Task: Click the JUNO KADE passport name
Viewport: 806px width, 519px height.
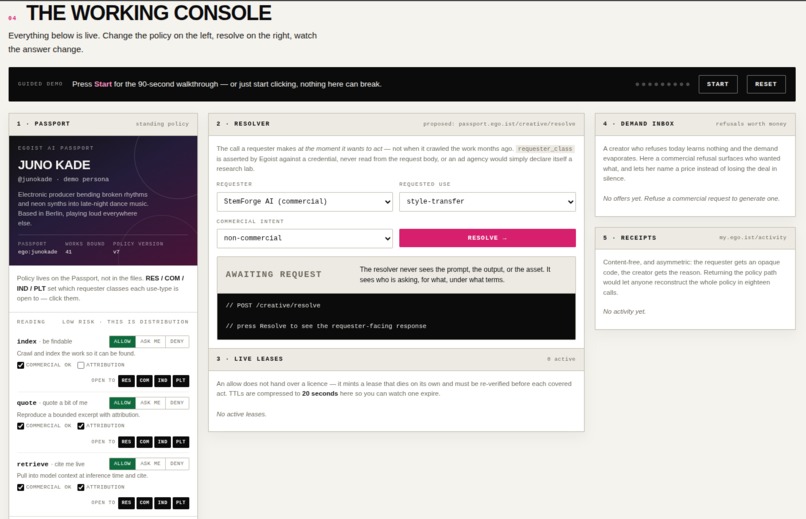Action: pos(54,165)
